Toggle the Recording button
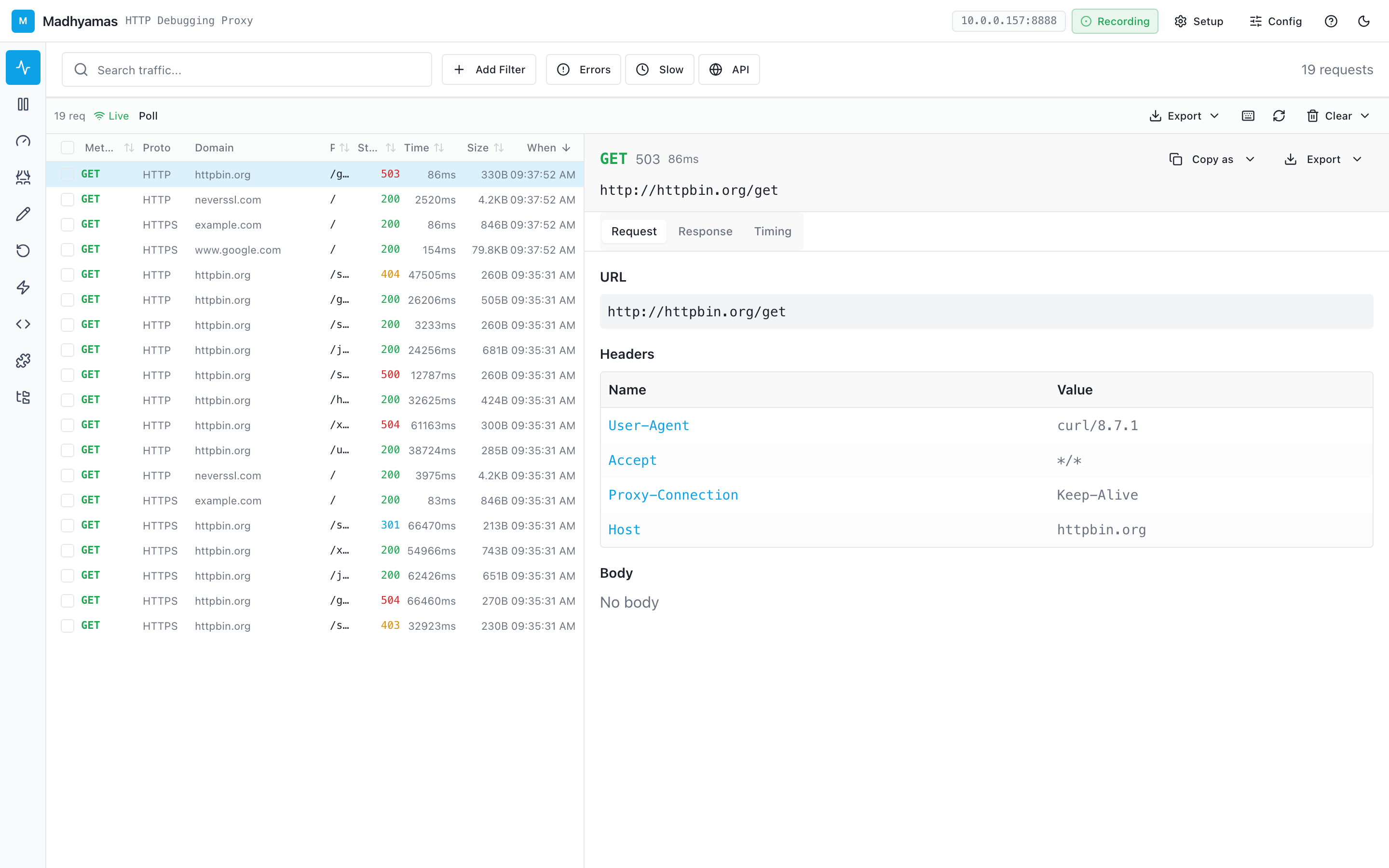 tap(1115, 21)
